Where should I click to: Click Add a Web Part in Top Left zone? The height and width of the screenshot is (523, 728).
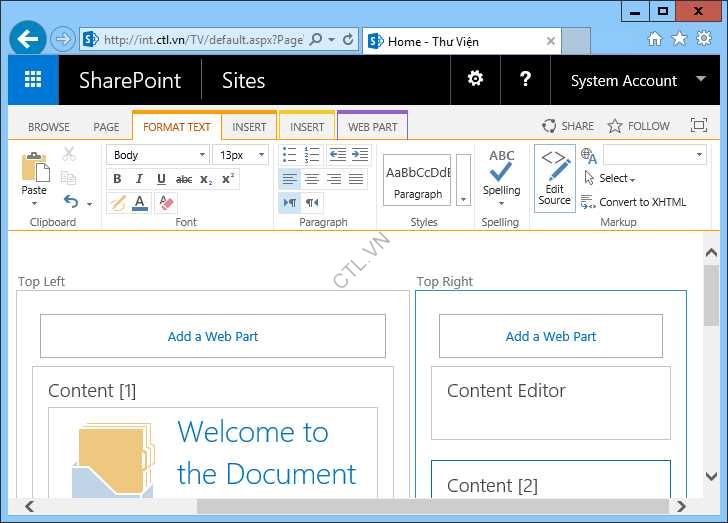point(212,336)
